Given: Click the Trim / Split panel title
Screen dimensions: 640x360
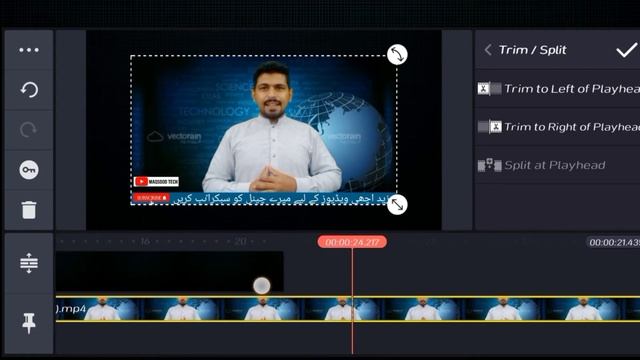Looking at the screenshot, I should (533, 50).
